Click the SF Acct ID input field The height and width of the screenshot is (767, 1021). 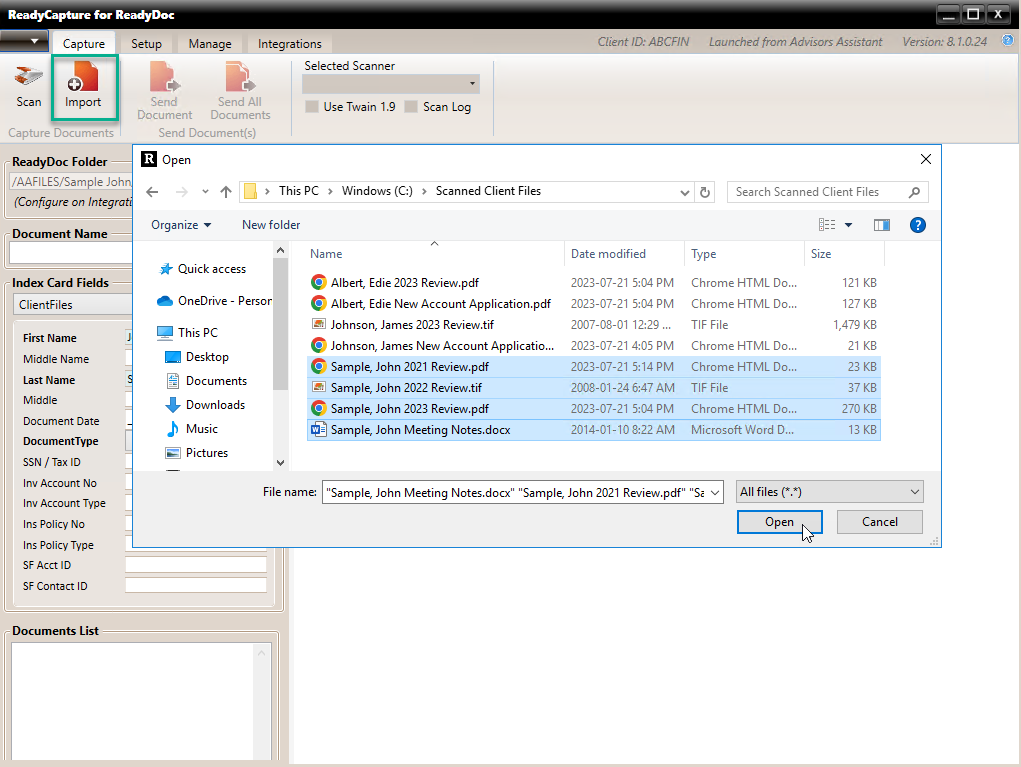point(195,565)
